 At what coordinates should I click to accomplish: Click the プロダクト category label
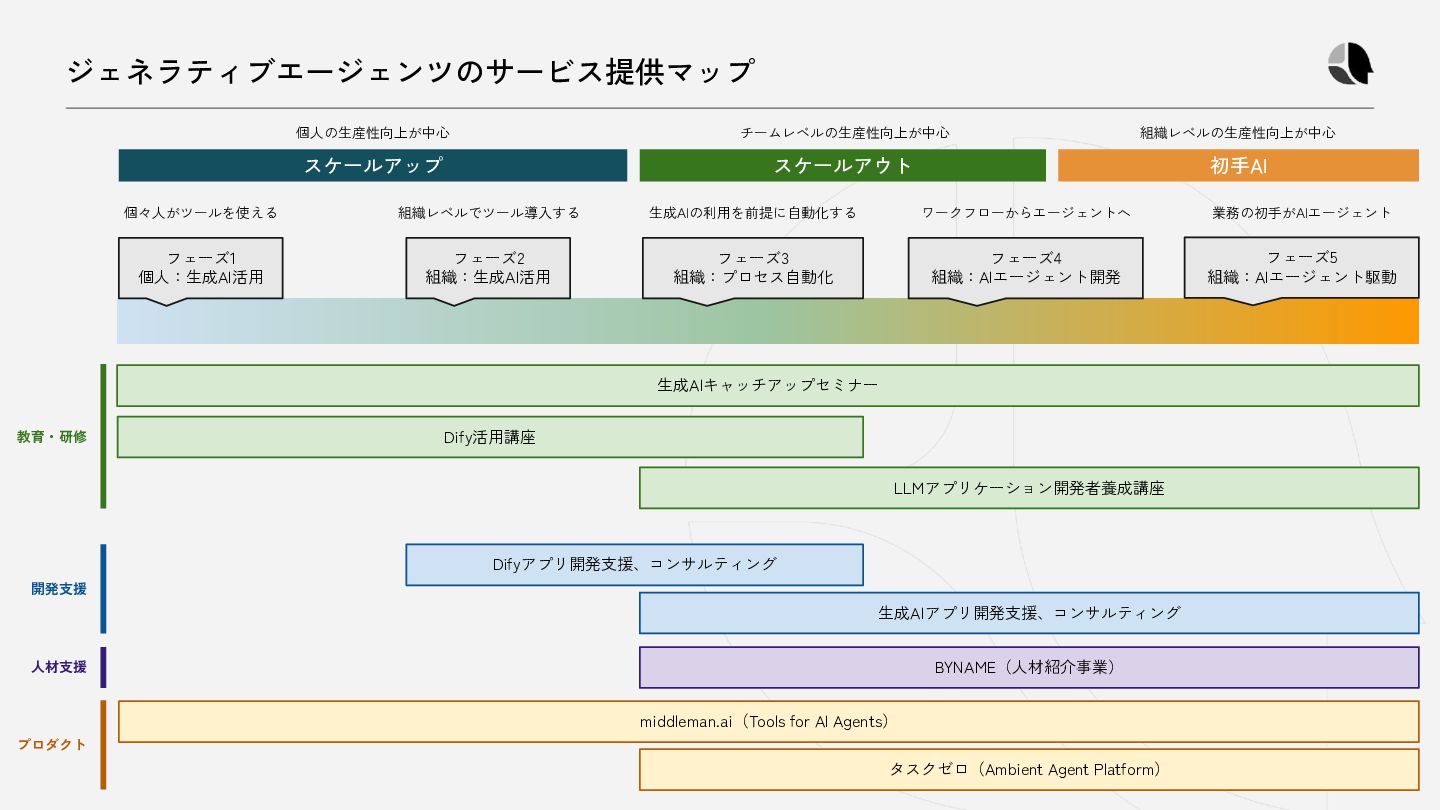click(x=52, y=745)
